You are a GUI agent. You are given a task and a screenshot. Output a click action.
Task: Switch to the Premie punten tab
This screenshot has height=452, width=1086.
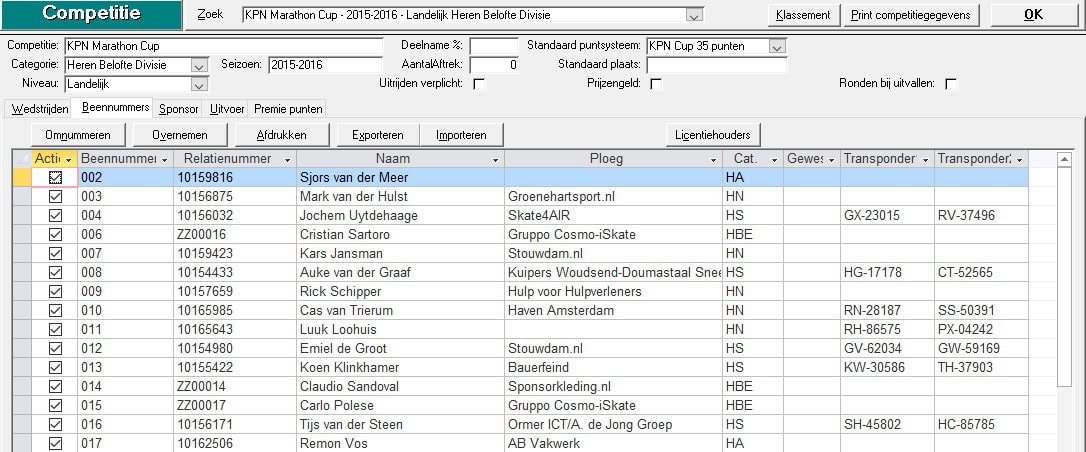(x=287, y=109)
